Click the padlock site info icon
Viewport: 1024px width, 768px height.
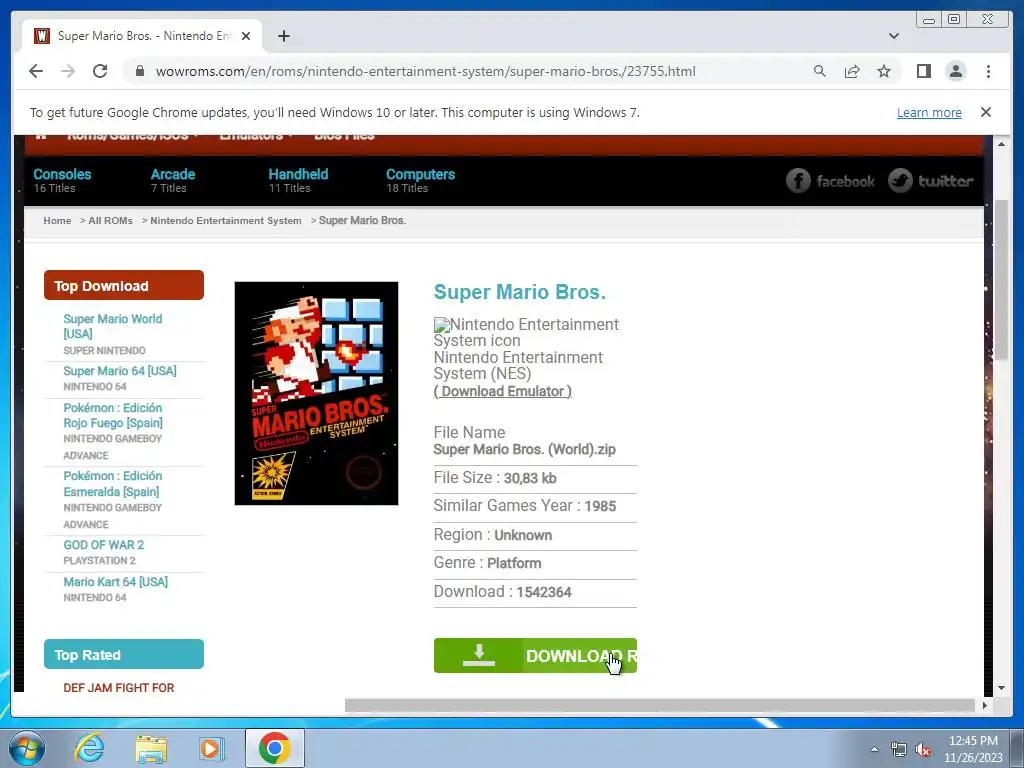(140, 71)
